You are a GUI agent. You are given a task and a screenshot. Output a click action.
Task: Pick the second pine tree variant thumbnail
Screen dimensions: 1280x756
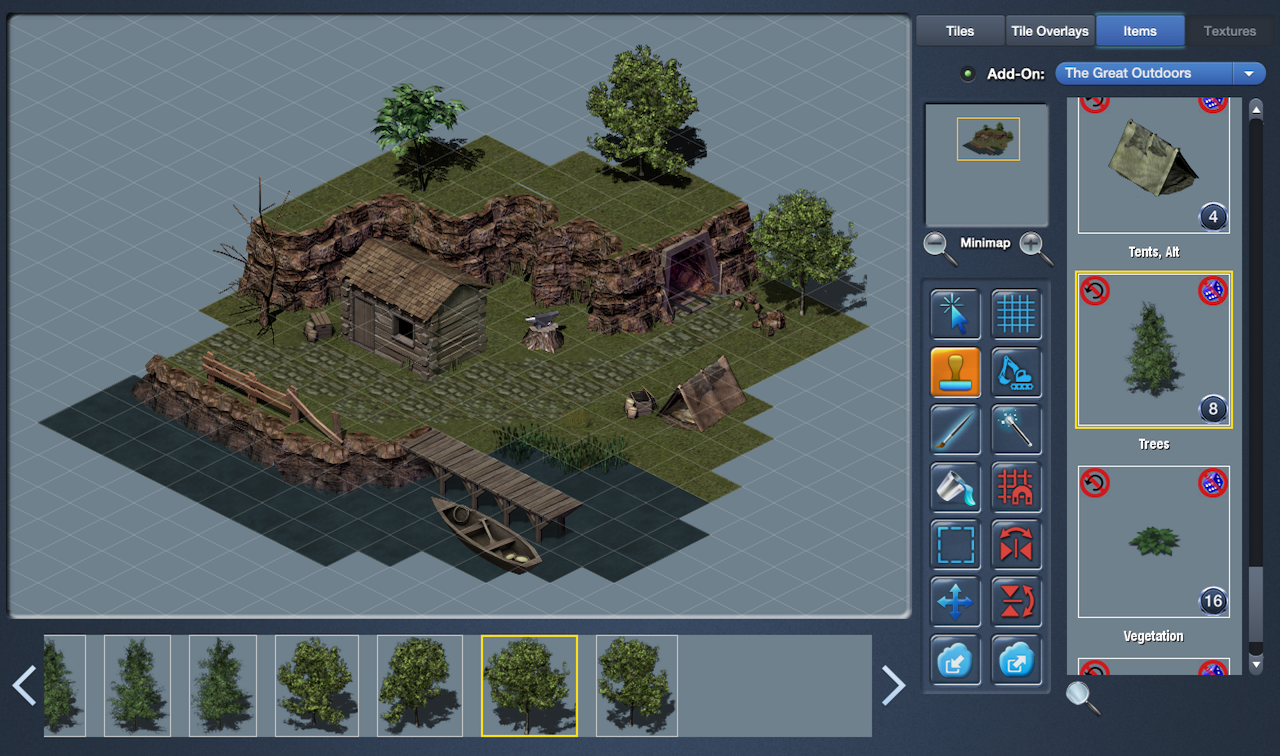pyautogui.click(x=138, y=685)
